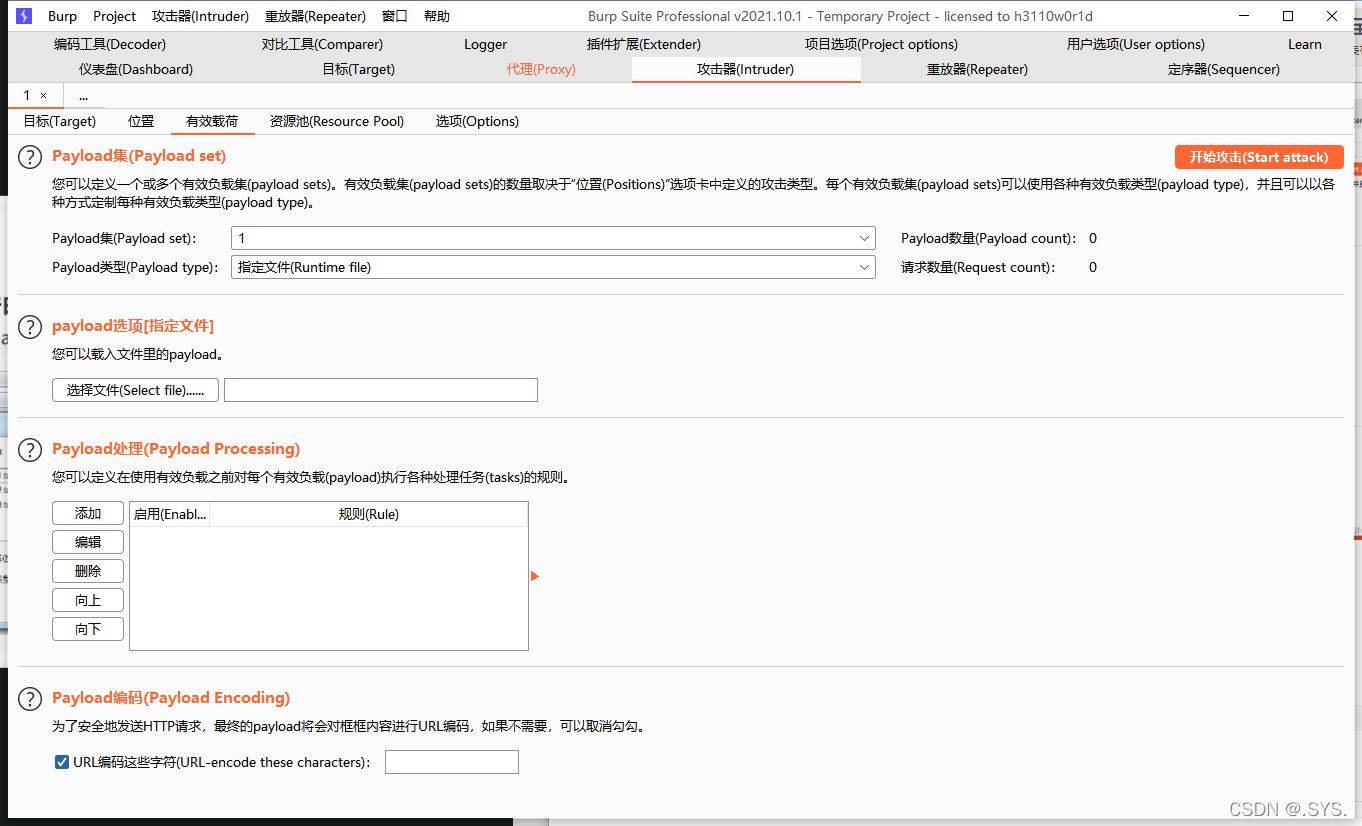The width and height of the screenshot is (1362, 826).
Task: Switch to 对比工具(Comparer) tab
Action: (x=322, y=44)
